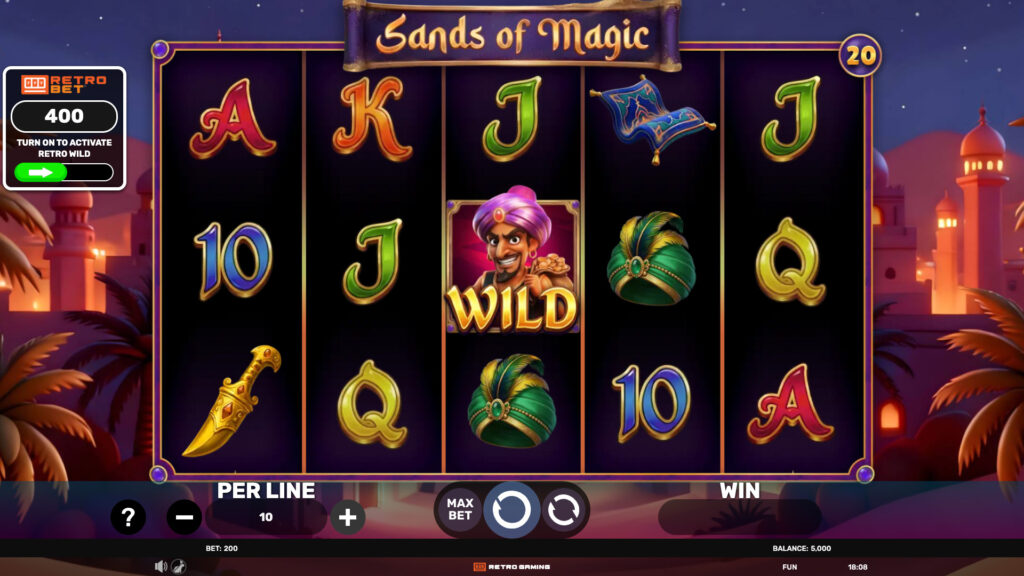The width and height of the screenshot is (1024, 576).
Task: Open the autoplay circular arrows button
Action: tap(563, 510)
